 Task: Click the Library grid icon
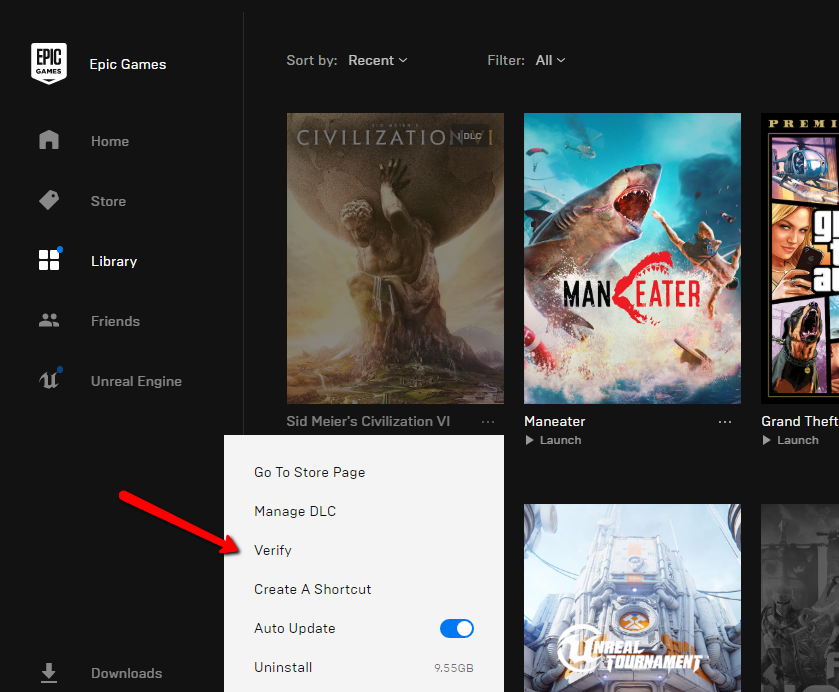pyautogui.click(x=49, y=260)
